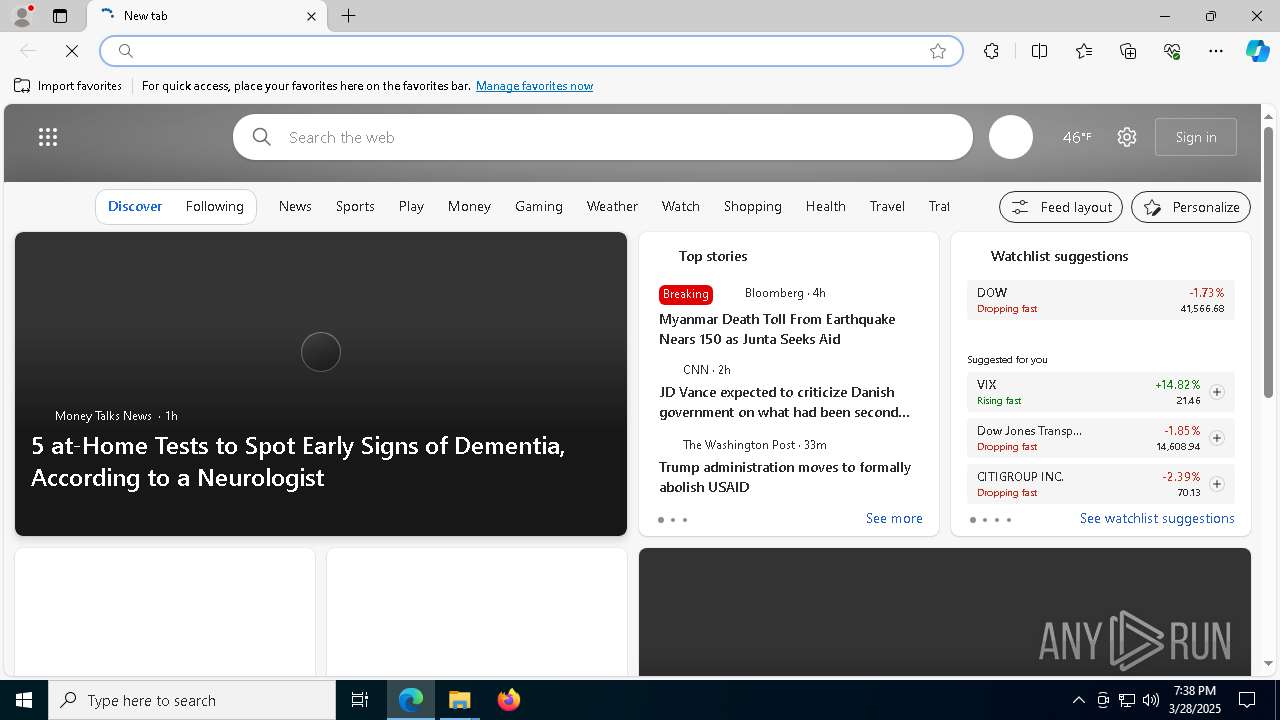Viewport: 1280px width, 720px height.
Task: Open File Explorer from taskbar
Action: click(x=460, y=700)
